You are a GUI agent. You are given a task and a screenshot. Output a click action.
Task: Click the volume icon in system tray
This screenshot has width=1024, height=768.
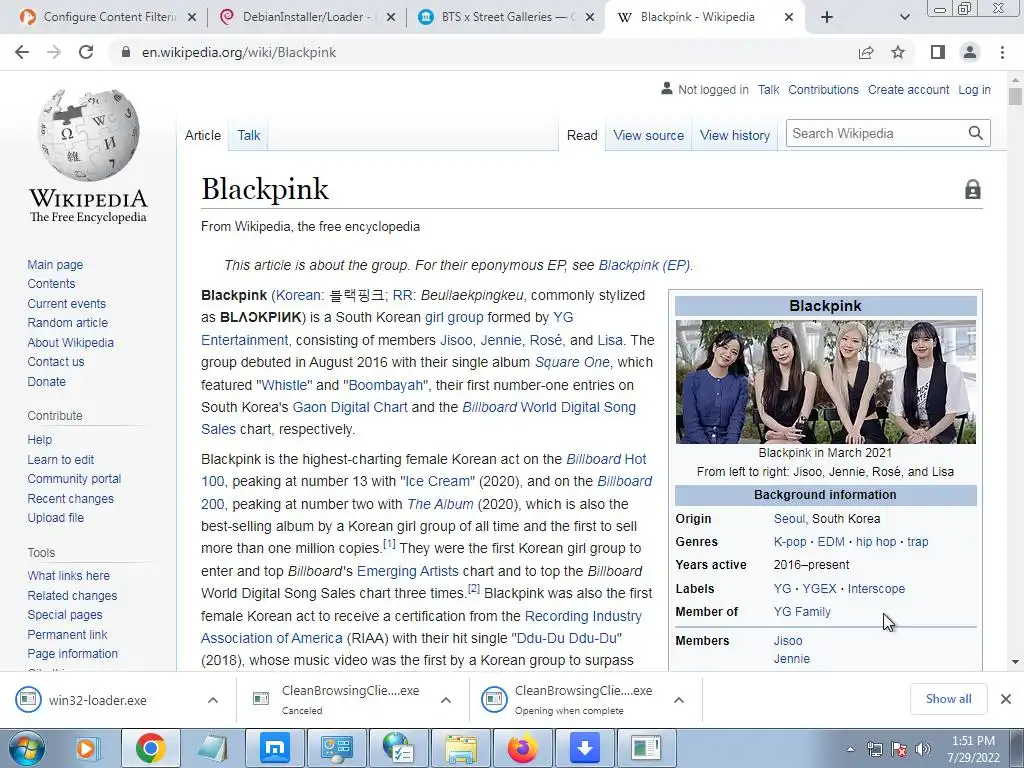pos(923,749)
